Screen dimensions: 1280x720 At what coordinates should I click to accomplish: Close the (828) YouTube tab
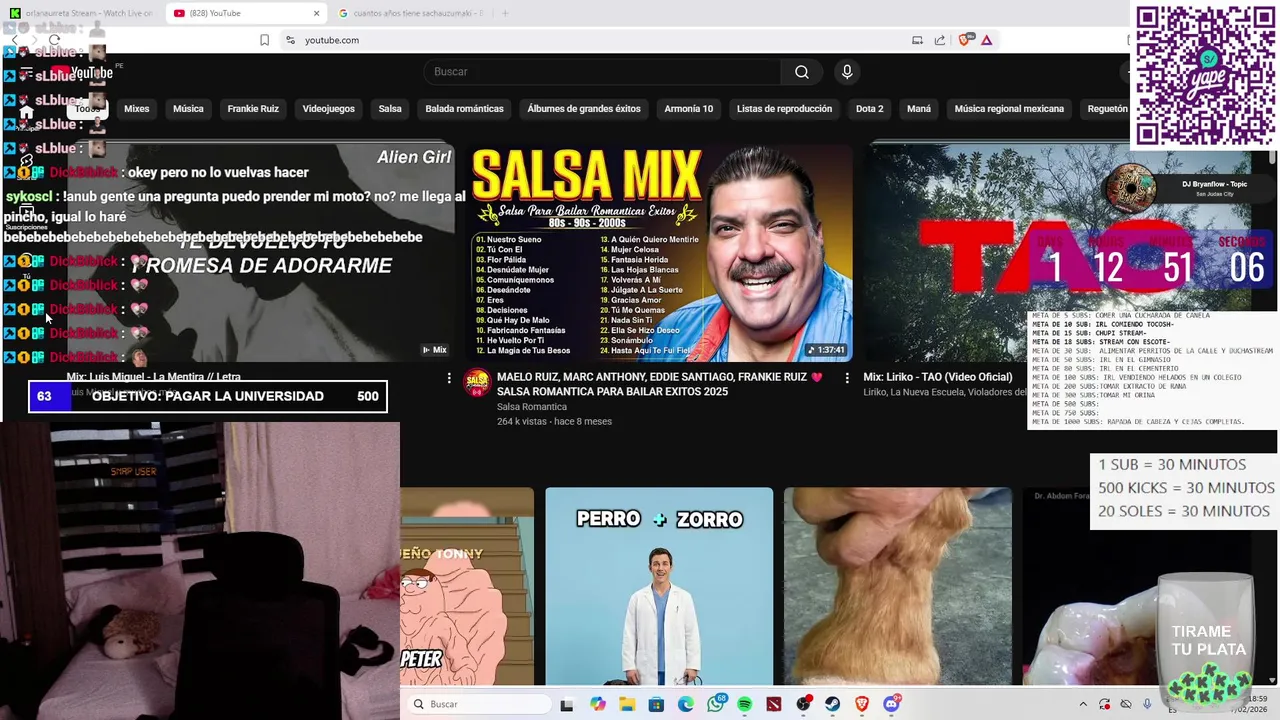click(317, 13)
